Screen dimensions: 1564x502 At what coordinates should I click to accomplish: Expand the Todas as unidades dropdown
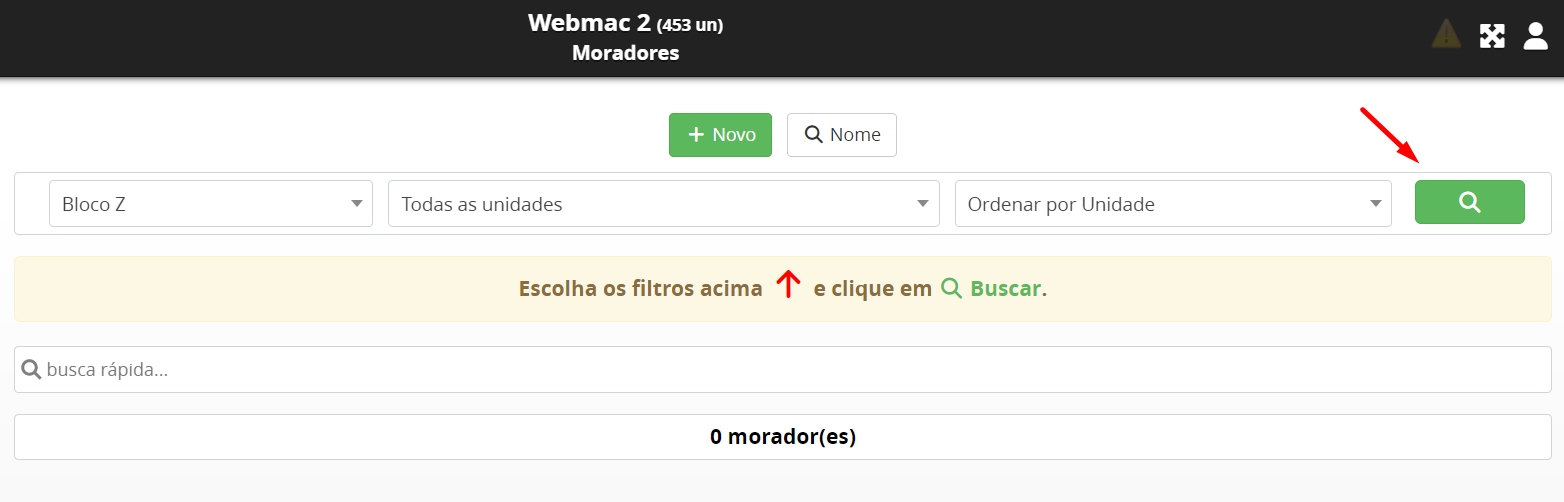coord(663,204)
